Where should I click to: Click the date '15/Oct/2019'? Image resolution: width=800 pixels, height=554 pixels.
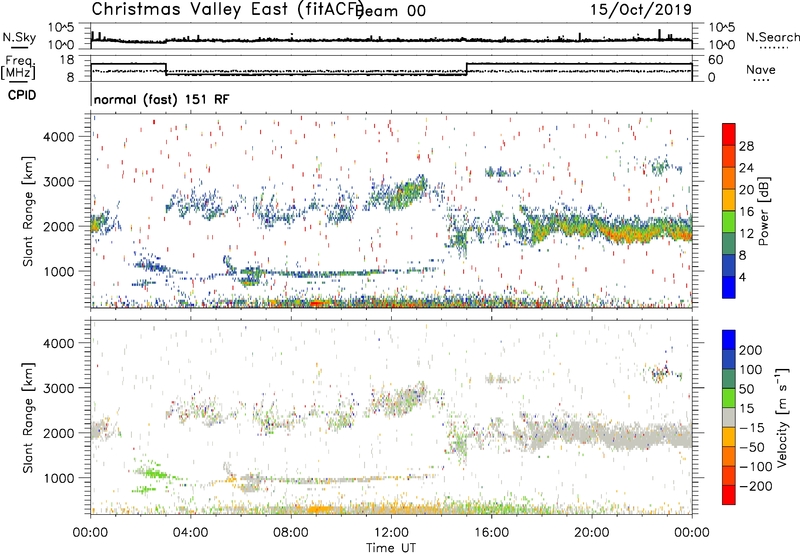click(641, 10)
